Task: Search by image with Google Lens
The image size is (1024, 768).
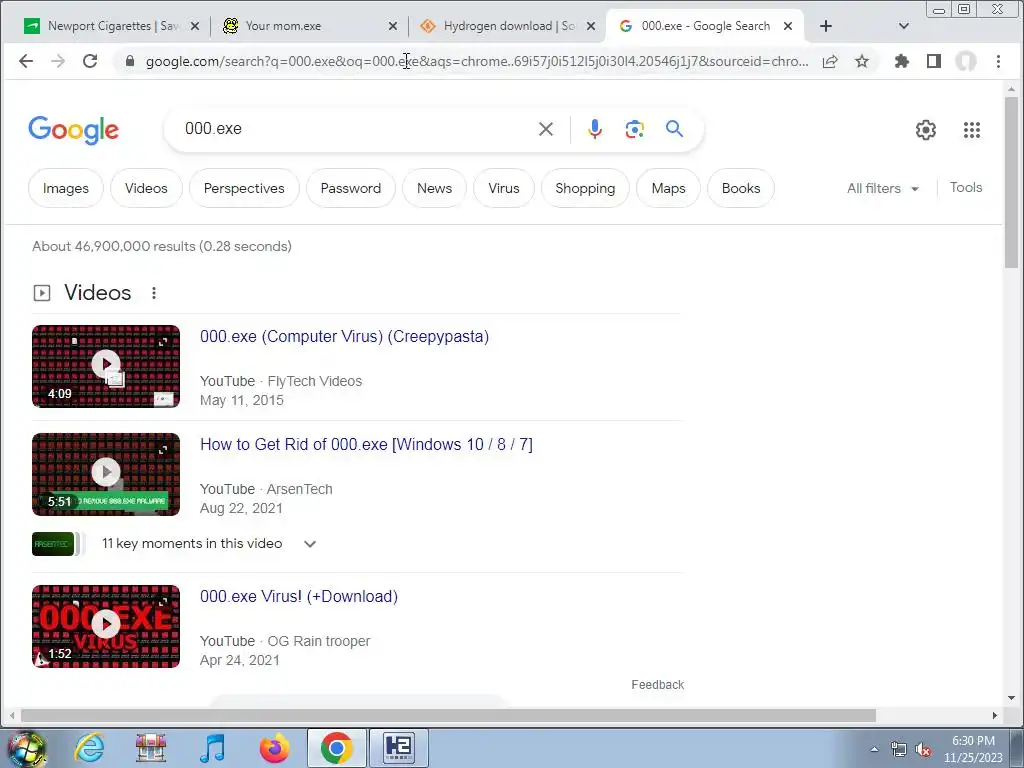Action: pos(634,129)
